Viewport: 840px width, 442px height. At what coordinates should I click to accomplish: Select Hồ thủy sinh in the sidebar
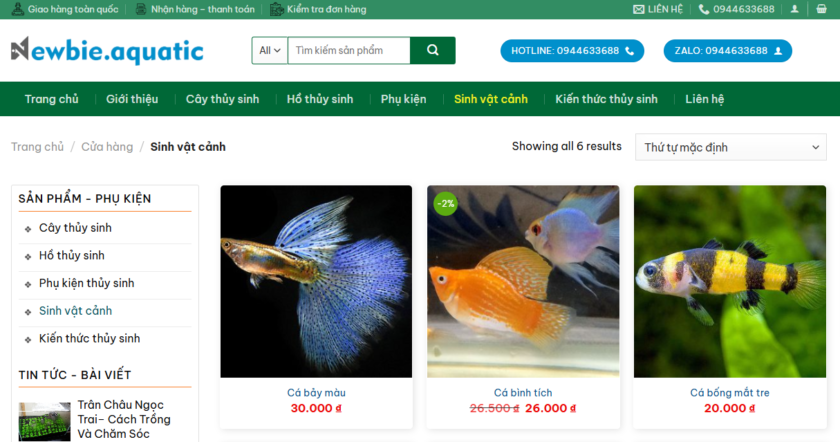tap(72, 256)
